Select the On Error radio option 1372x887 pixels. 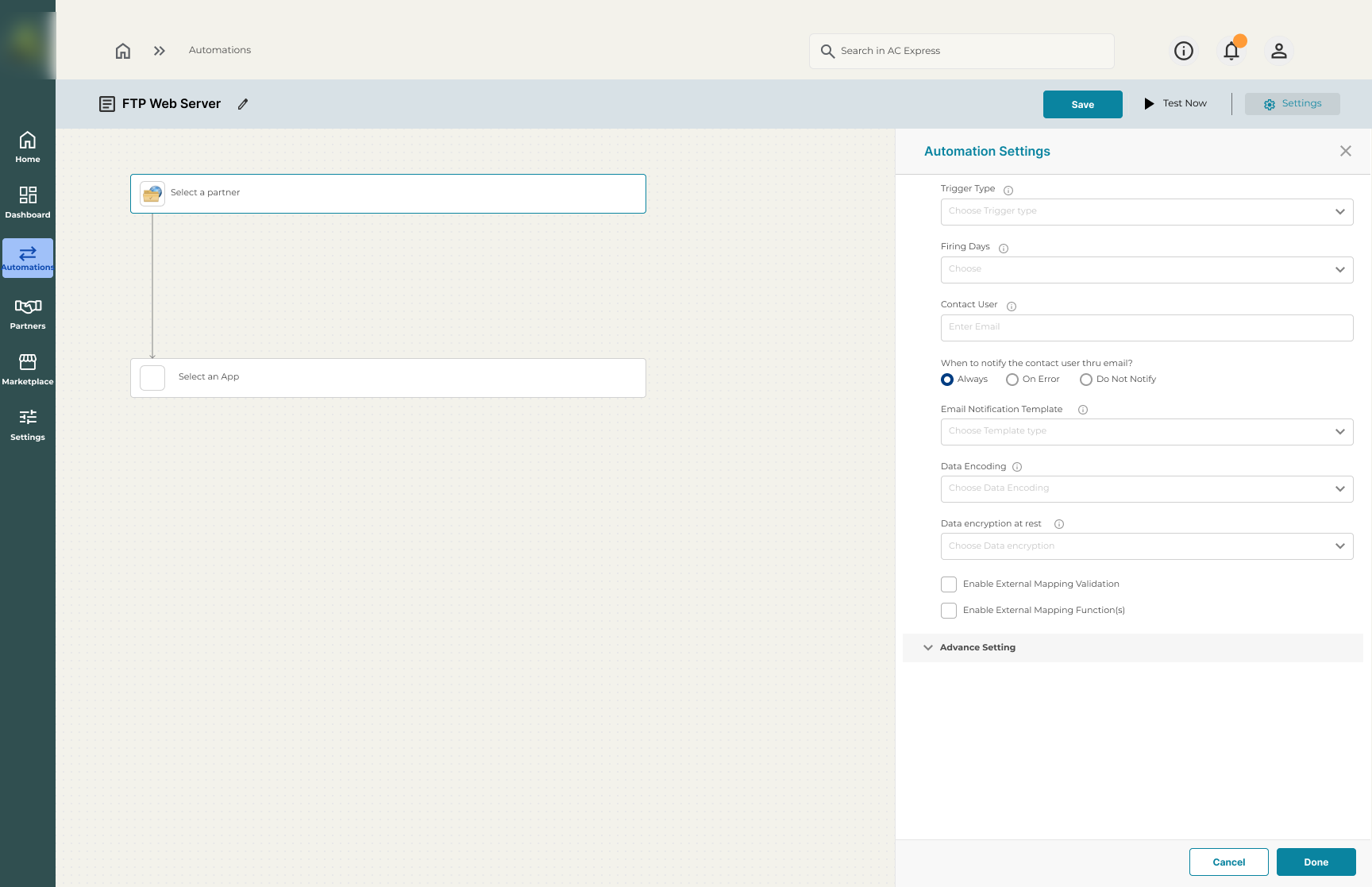1012,380
